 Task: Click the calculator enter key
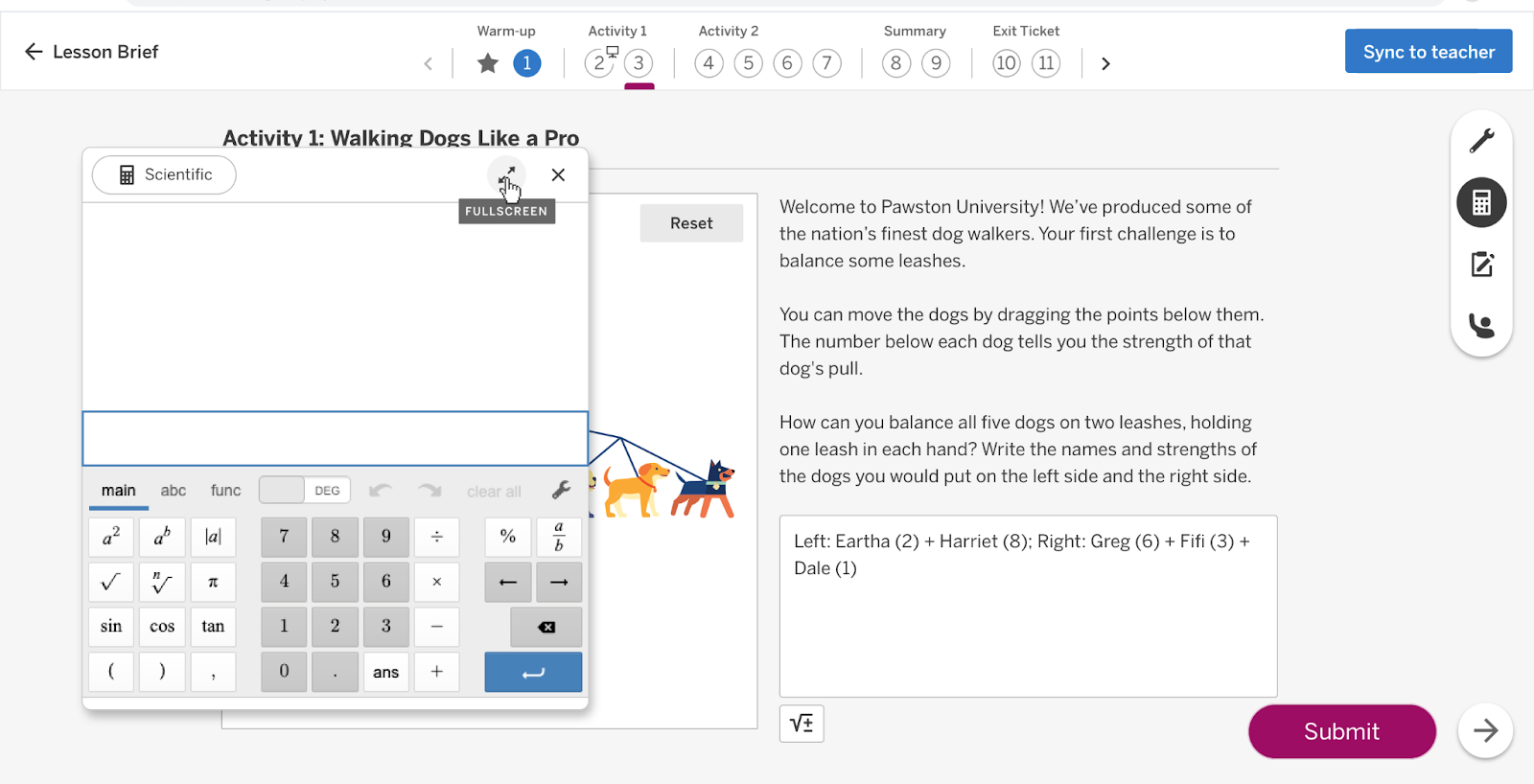pyautogui.click(x=533, y=672)
